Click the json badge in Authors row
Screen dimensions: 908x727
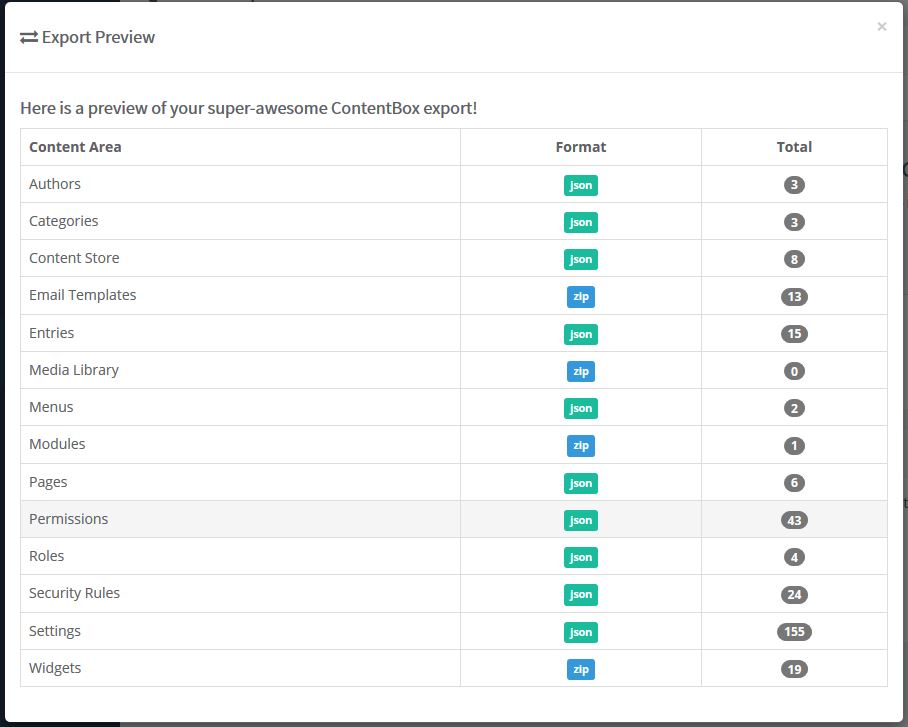[580, 185]
